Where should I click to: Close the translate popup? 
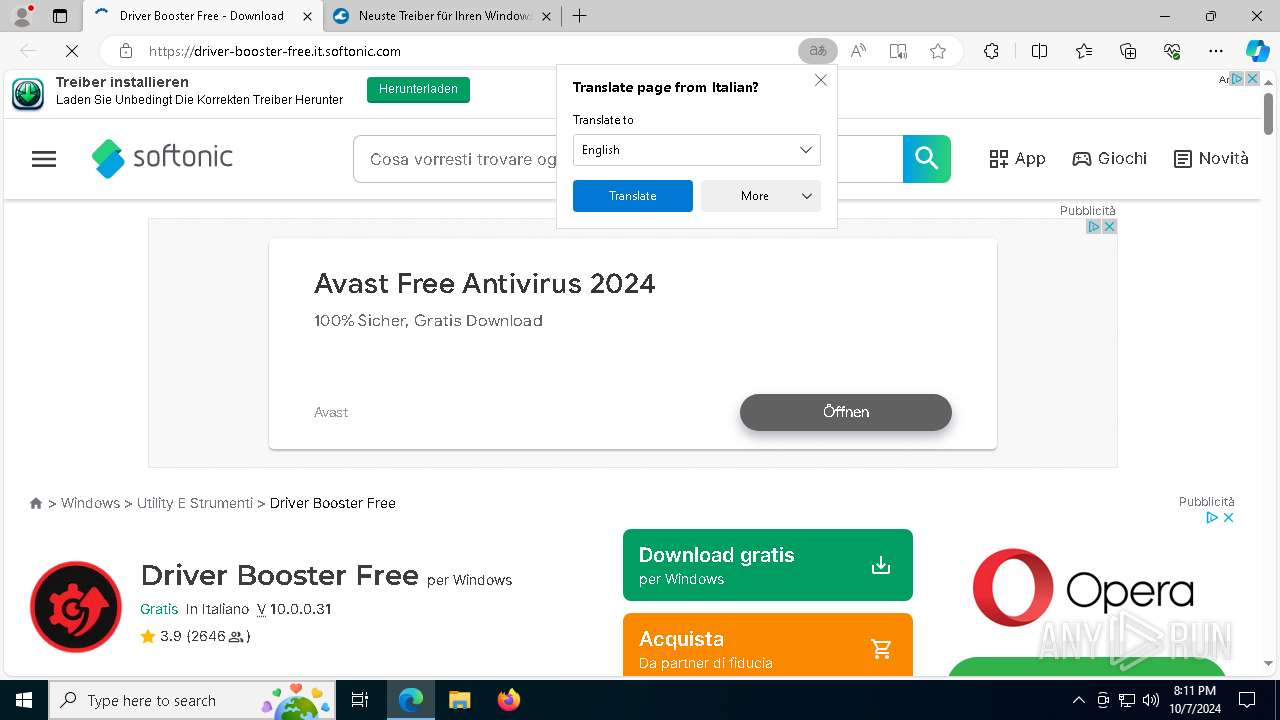821,81
